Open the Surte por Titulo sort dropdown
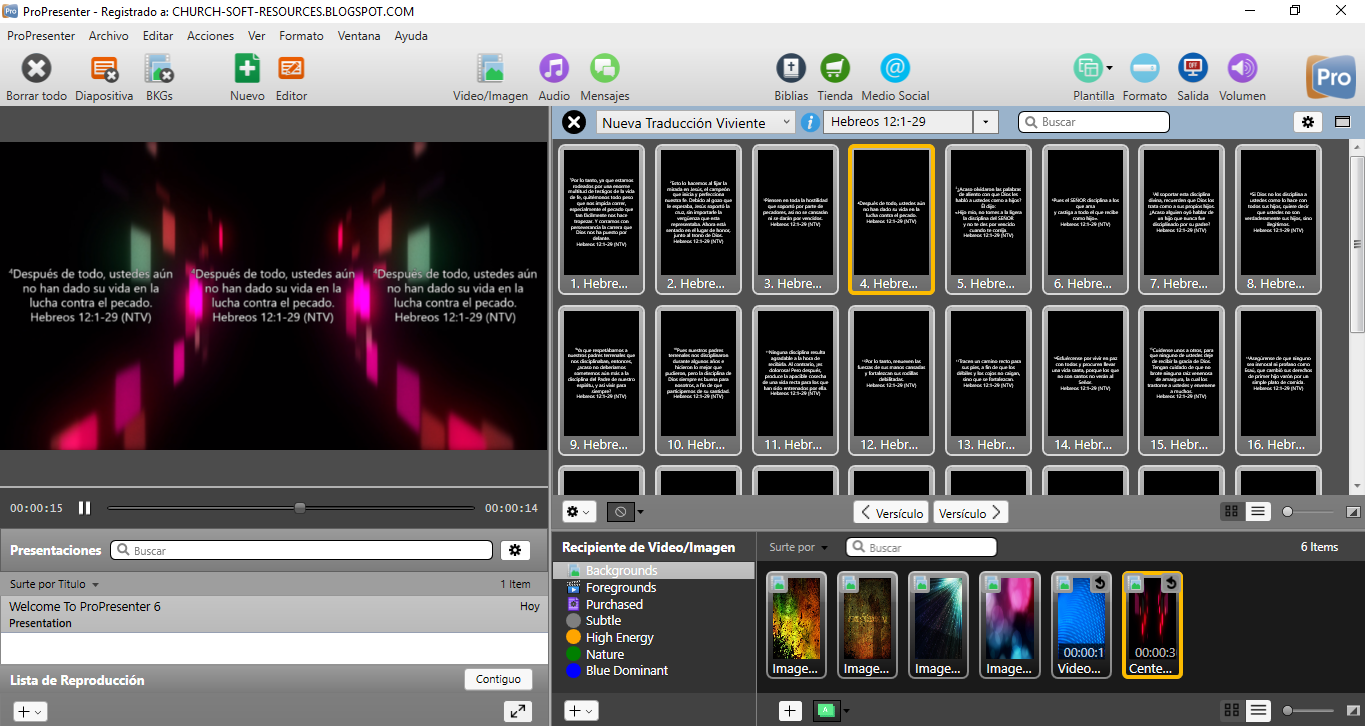This screenshot has width=1365, height=726. tap(54, 584)
